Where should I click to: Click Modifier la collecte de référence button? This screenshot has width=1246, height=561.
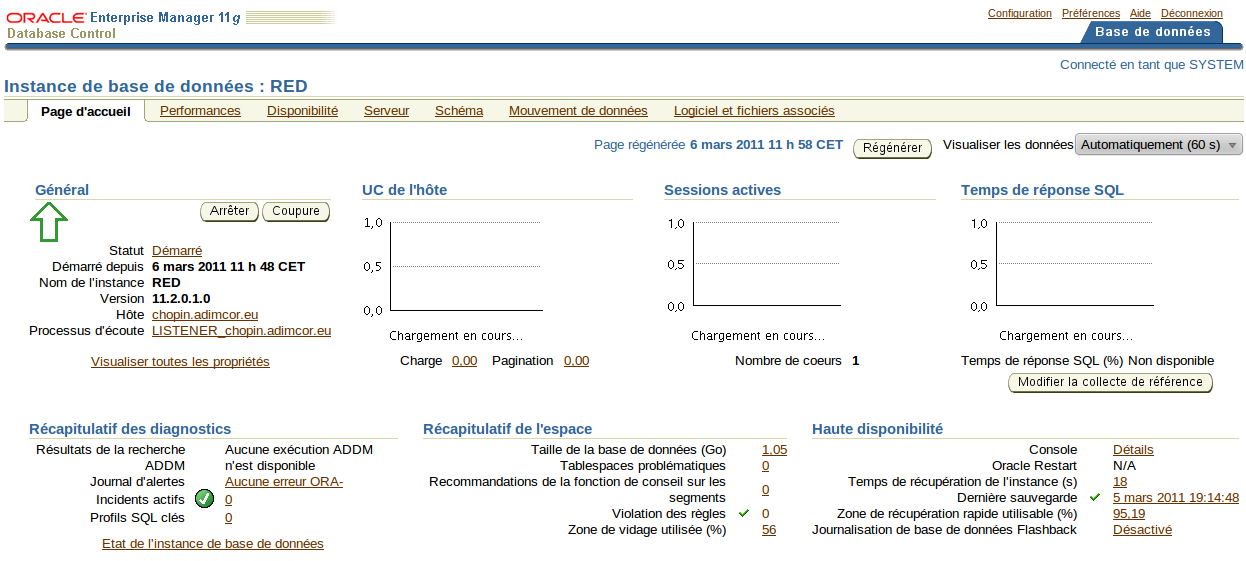tap(1110, 382)
